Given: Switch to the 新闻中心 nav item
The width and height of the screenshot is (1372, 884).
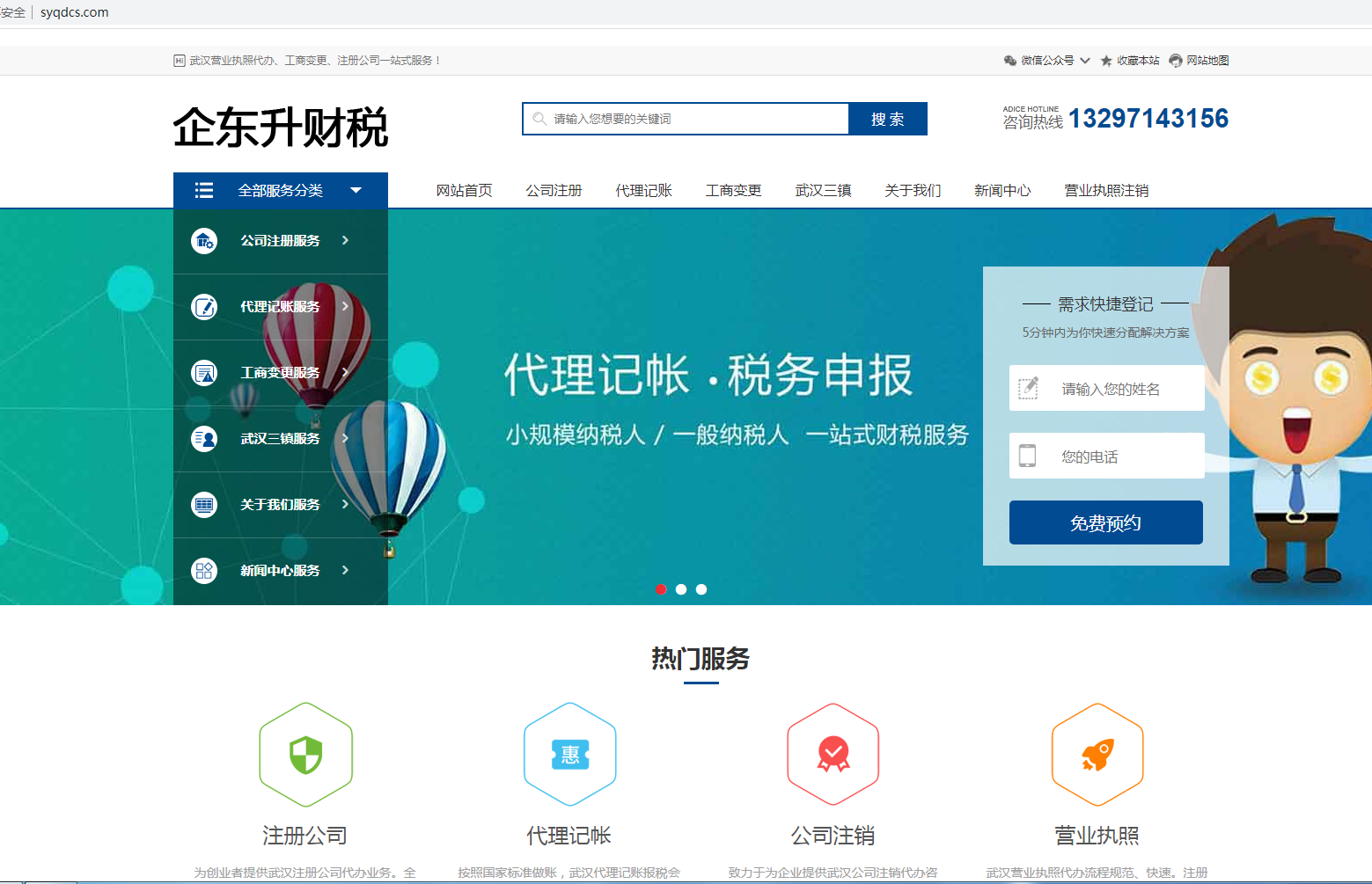Looking at the screenshot, I should point(1002,190).
